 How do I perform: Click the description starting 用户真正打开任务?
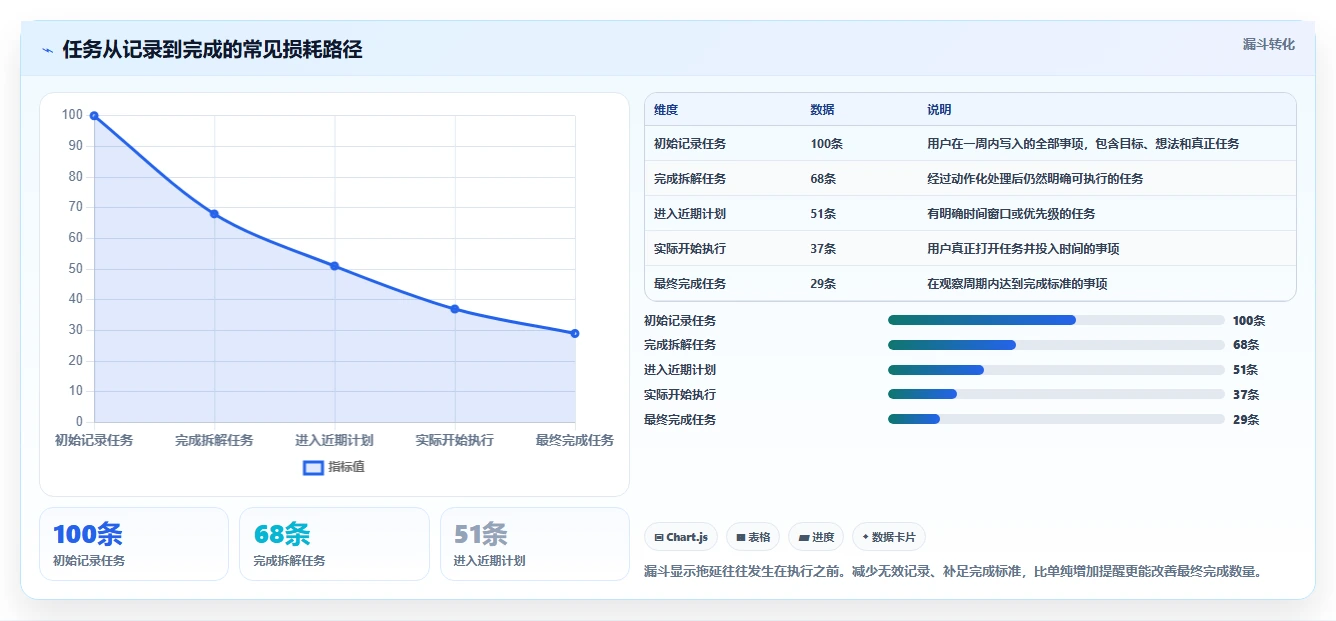[1023, 249]
